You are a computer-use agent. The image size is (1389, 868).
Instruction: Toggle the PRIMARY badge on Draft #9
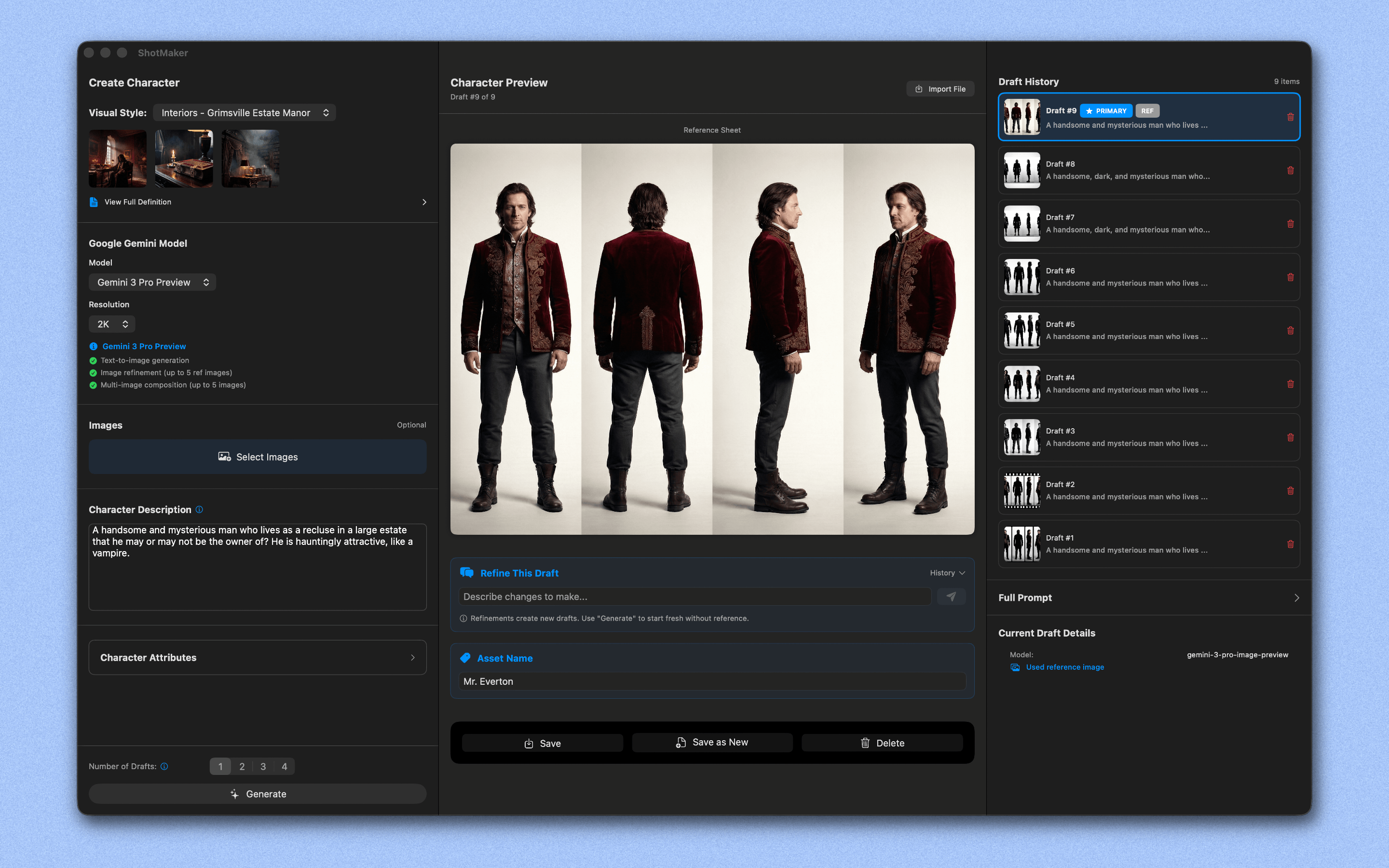(1106, 110)
